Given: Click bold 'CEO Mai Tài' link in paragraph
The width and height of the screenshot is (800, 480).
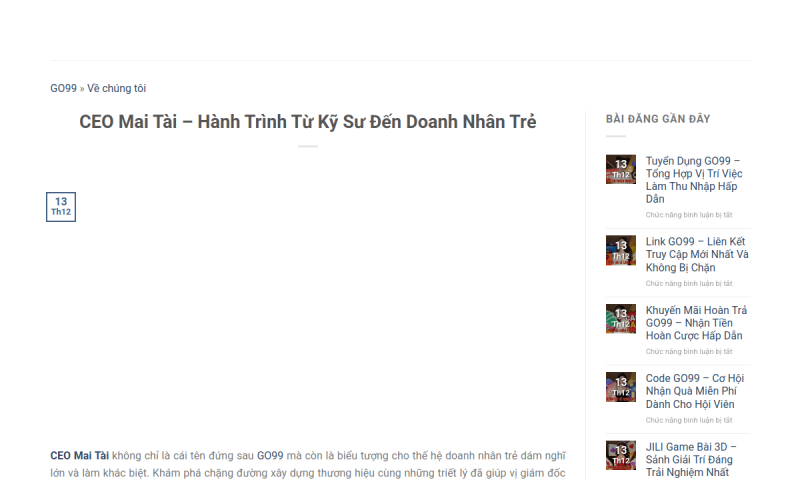Looking at the screenshot, I should click(x=80, y=455).
